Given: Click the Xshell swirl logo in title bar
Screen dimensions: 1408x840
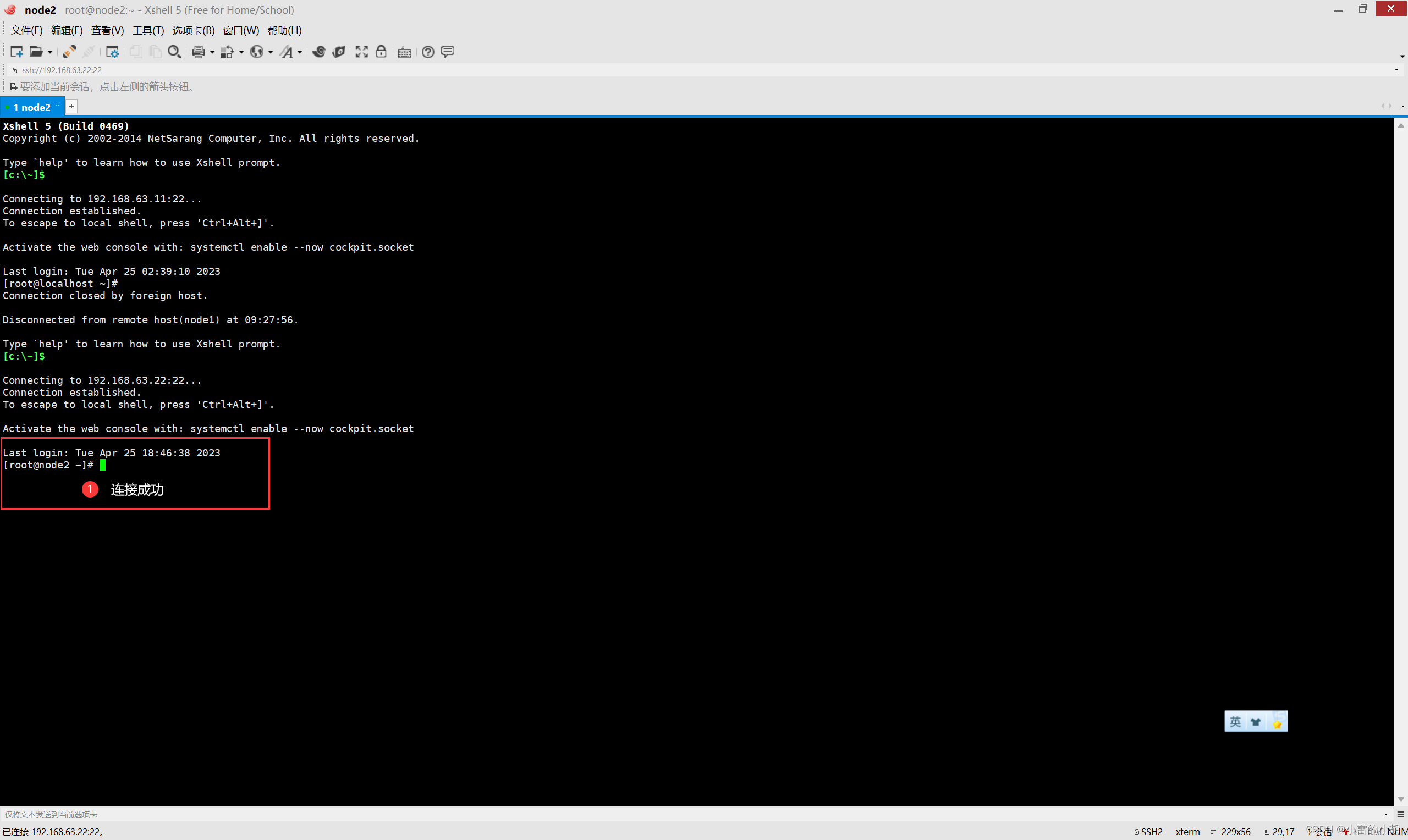Looking at the screenshot, I should [x=10, y=10].
